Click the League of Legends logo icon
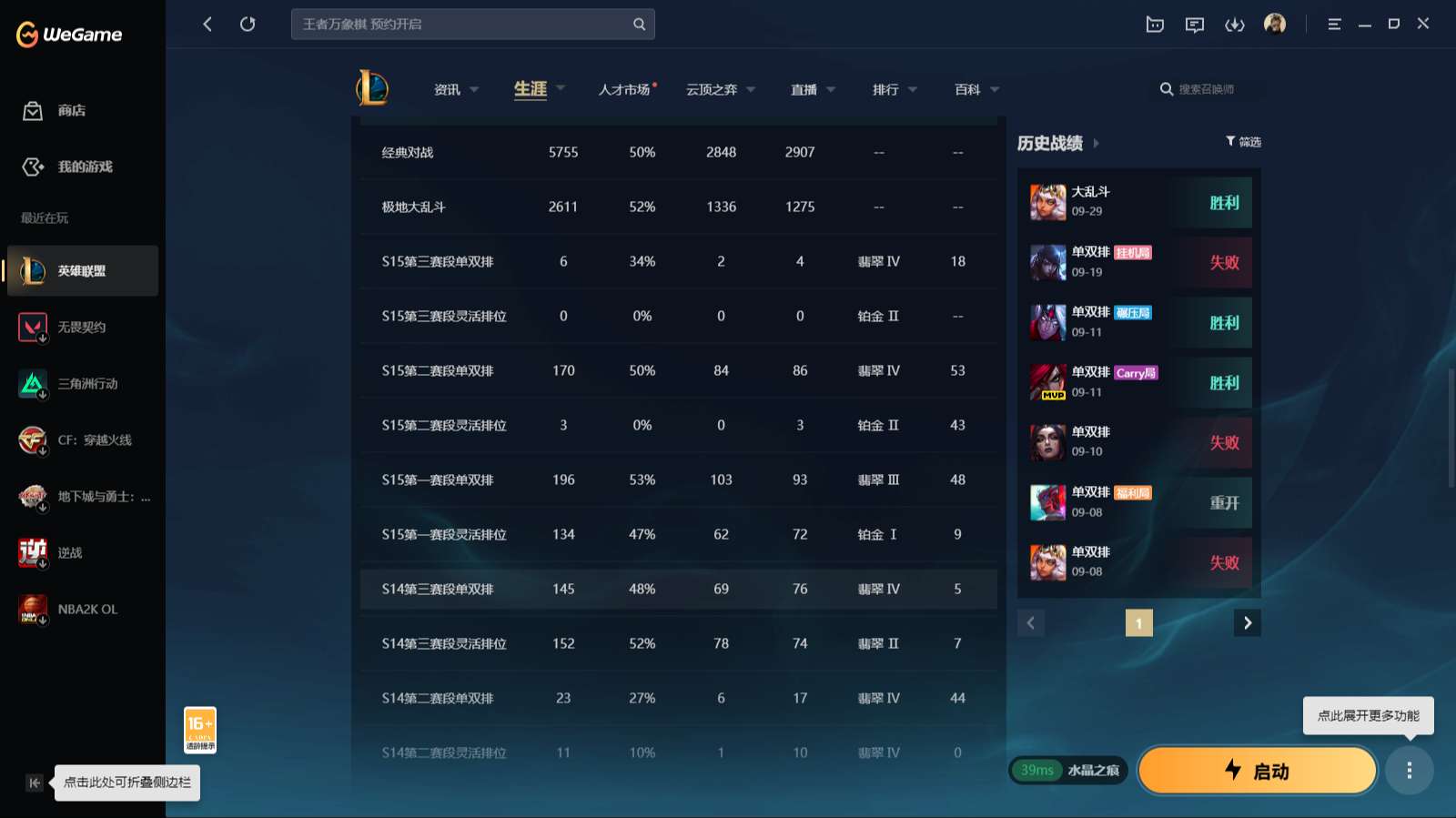Image resolution: width=1456 pixels, height=818 pixels. [x=372, y=88]
